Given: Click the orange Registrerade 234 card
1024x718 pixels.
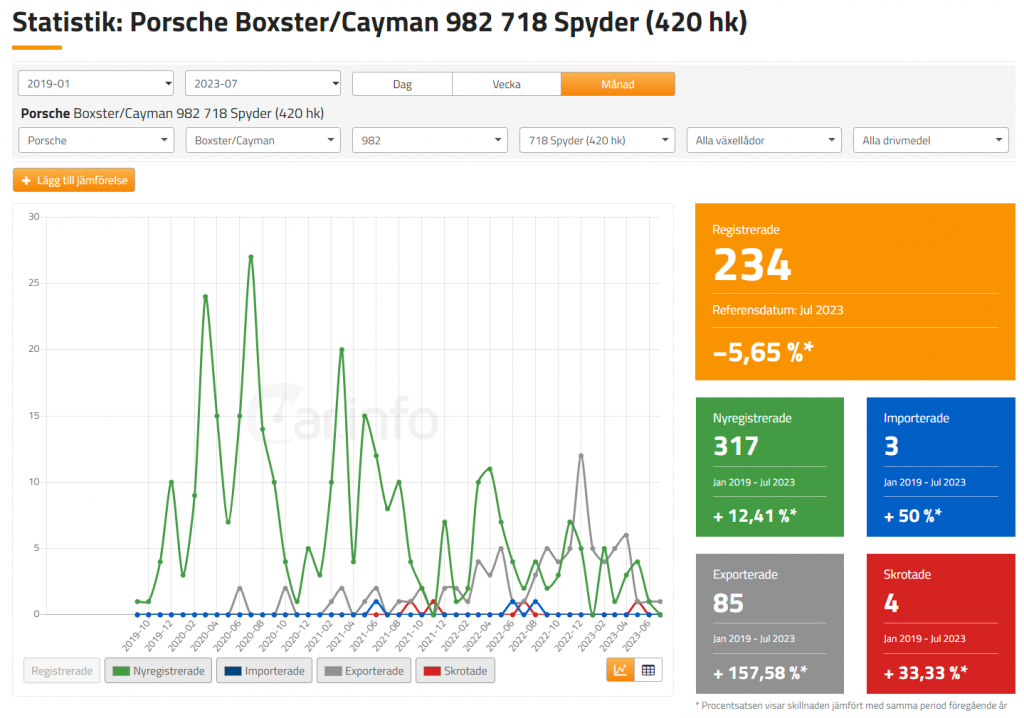Looking at the screenshot, I should pos(855,291).
